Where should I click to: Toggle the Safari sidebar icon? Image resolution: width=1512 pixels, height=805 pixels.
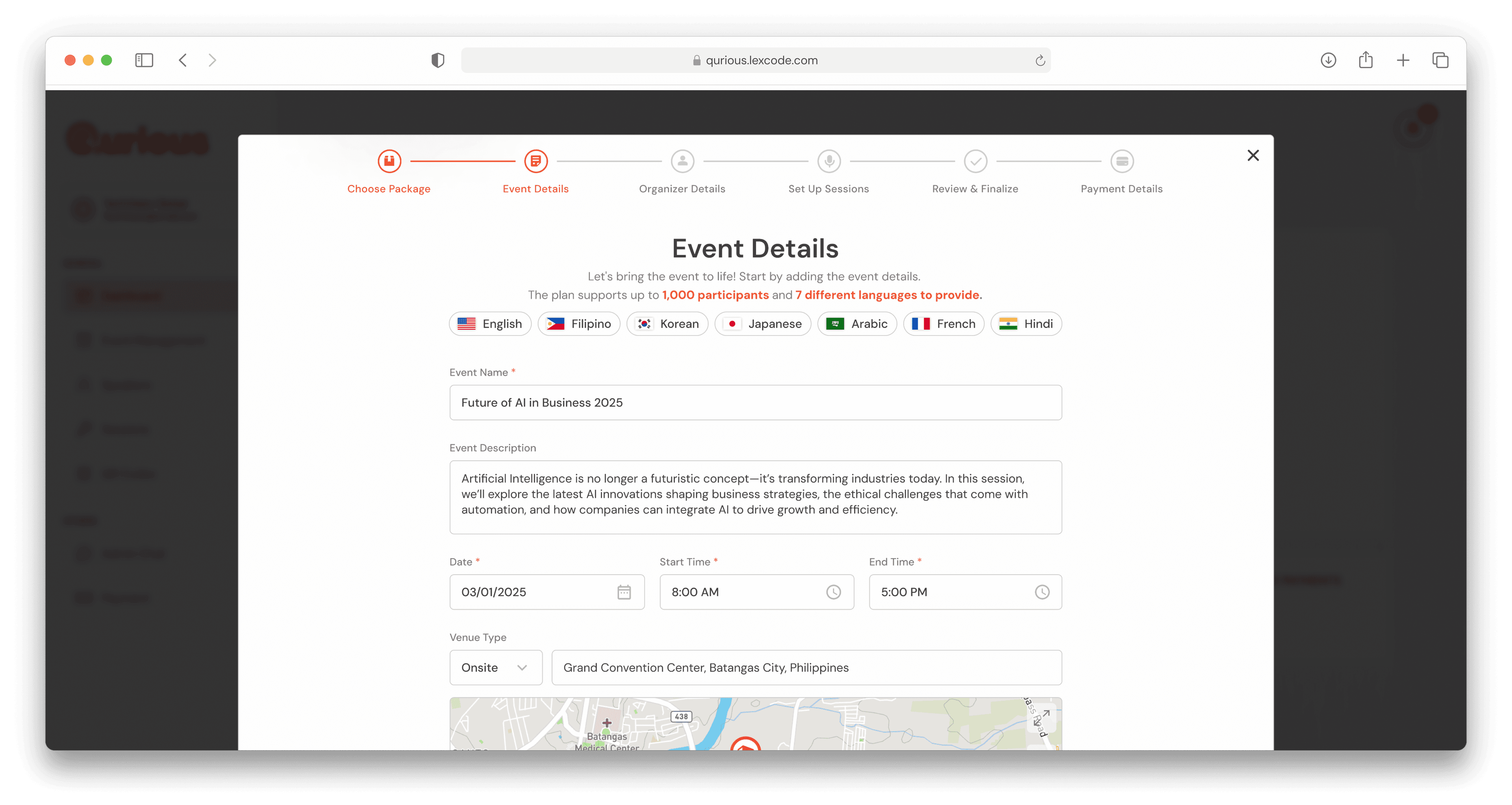(x=144, y=59)
